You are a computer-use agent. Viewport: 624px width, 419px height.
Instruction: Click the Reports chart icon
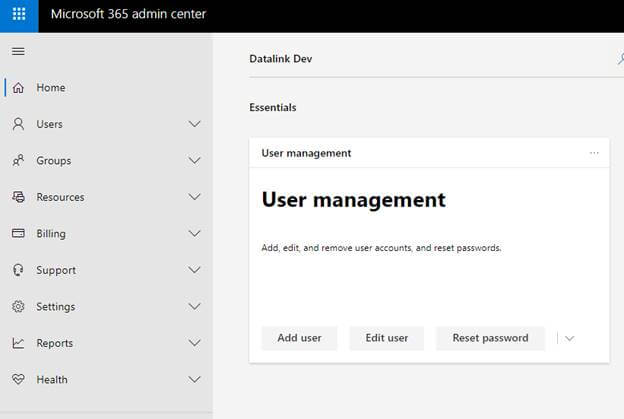18,343
